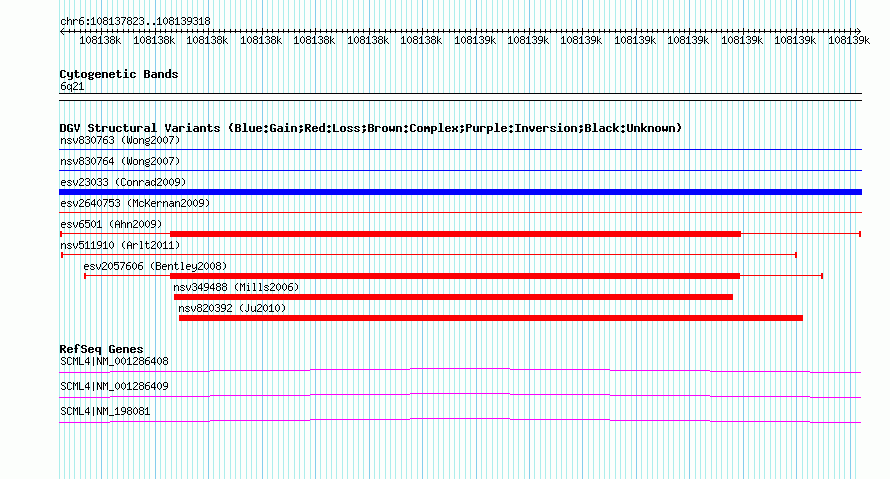Click the thin red line under esv2640753 (McKernan2009)
The width and height of the screenshot is (890, 479).
pyautogui.click(x=460, y=213)
